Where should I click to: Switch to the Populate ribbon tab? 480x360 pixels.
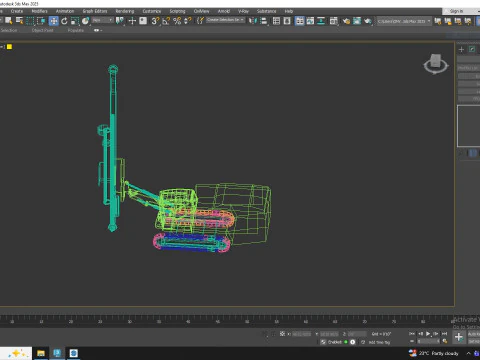tap(76, 30)
